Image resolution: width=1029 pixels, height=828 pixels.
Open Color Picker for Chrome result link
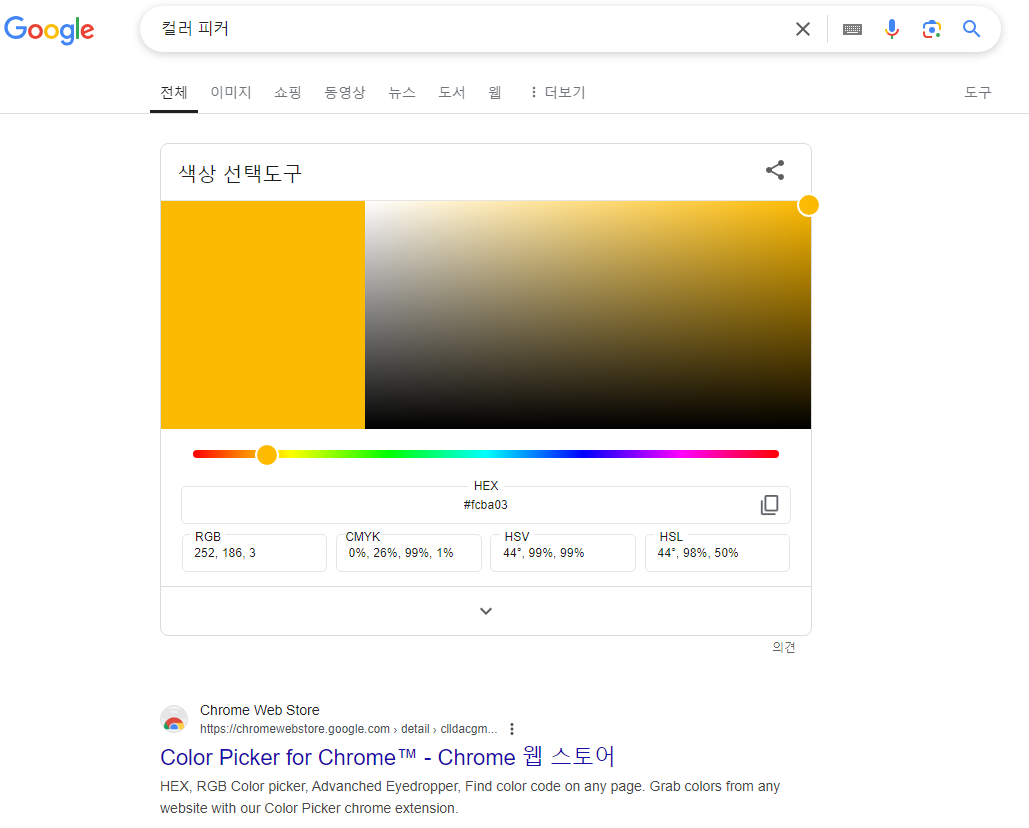(x=387, y=756)
